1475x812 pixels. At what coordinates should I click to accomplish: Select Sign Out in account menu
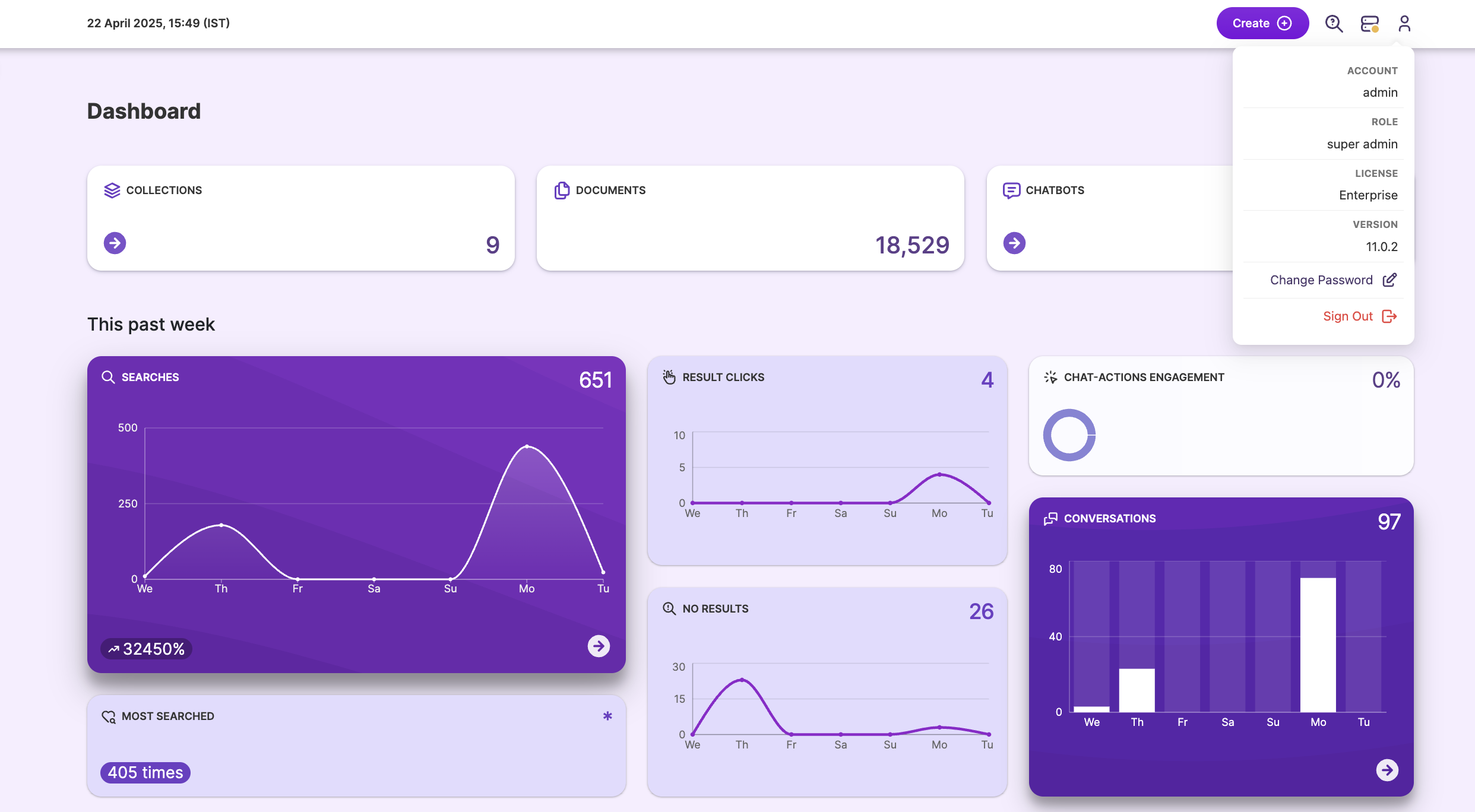click(x=1348, y=316)
